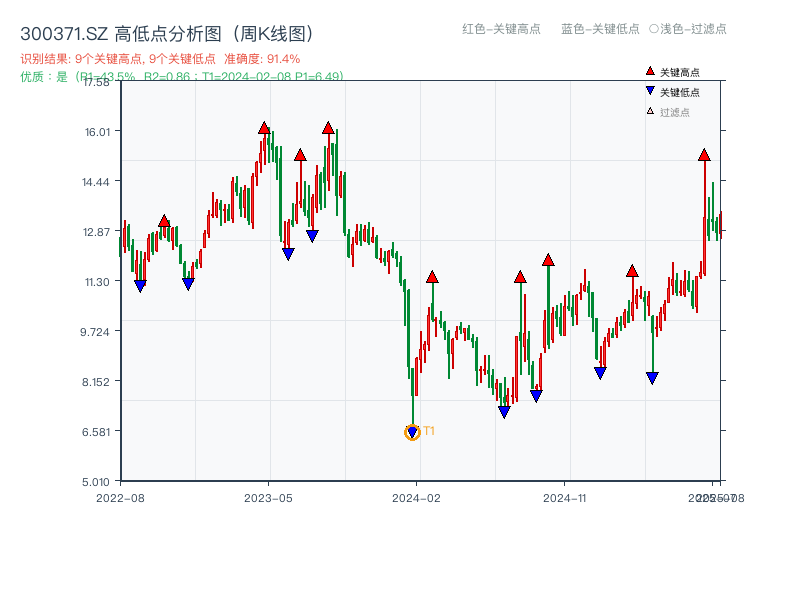800x600 pixels.
Task: Select the first blue low marker after 2022-08
Action: pos(140,286)
